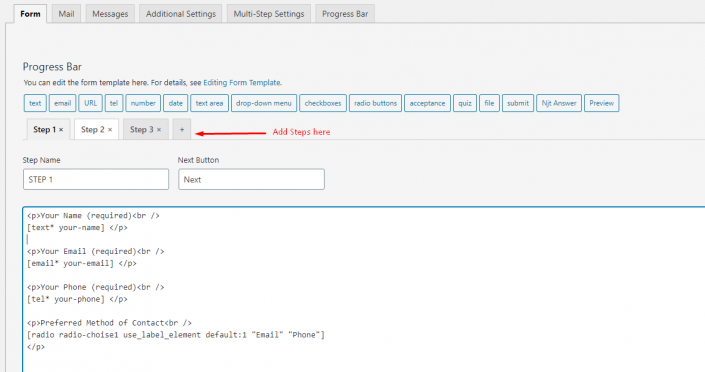
Task: Insert an acceptance tag
Action: pos(427,103)
